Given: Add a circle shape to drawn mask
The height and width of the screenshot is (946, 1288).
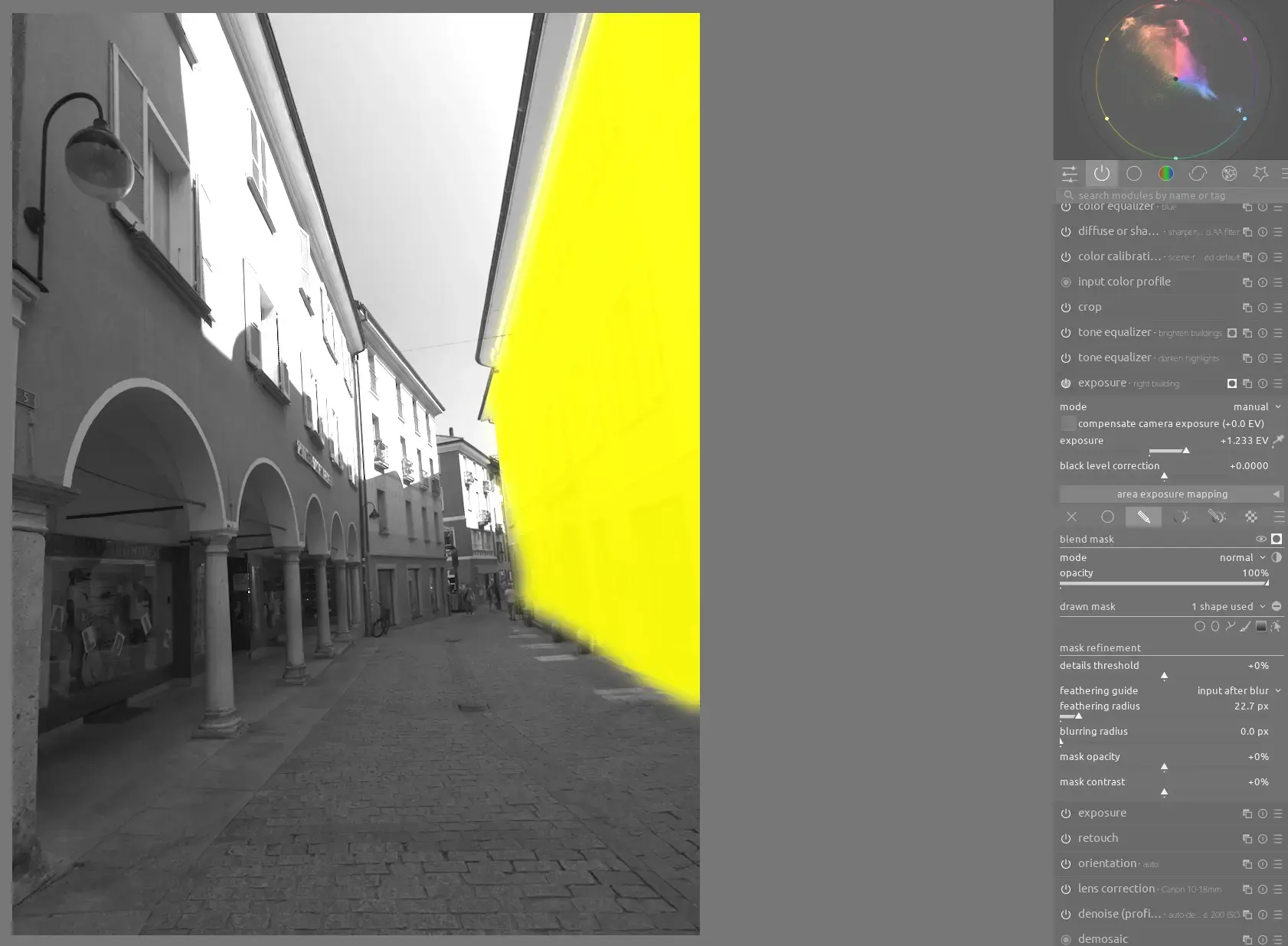Looking at the screenshot, I should pos(1199,627).
